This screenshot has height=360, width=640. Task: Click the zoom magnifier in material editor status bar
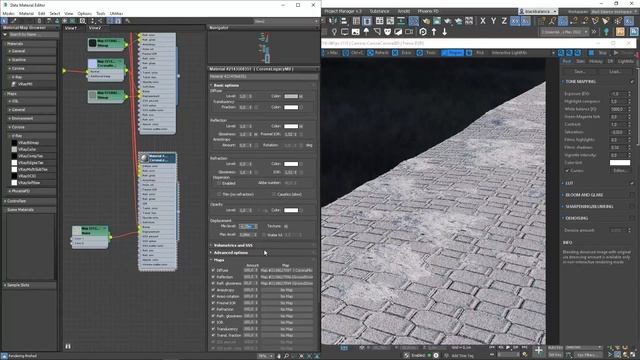287,356
